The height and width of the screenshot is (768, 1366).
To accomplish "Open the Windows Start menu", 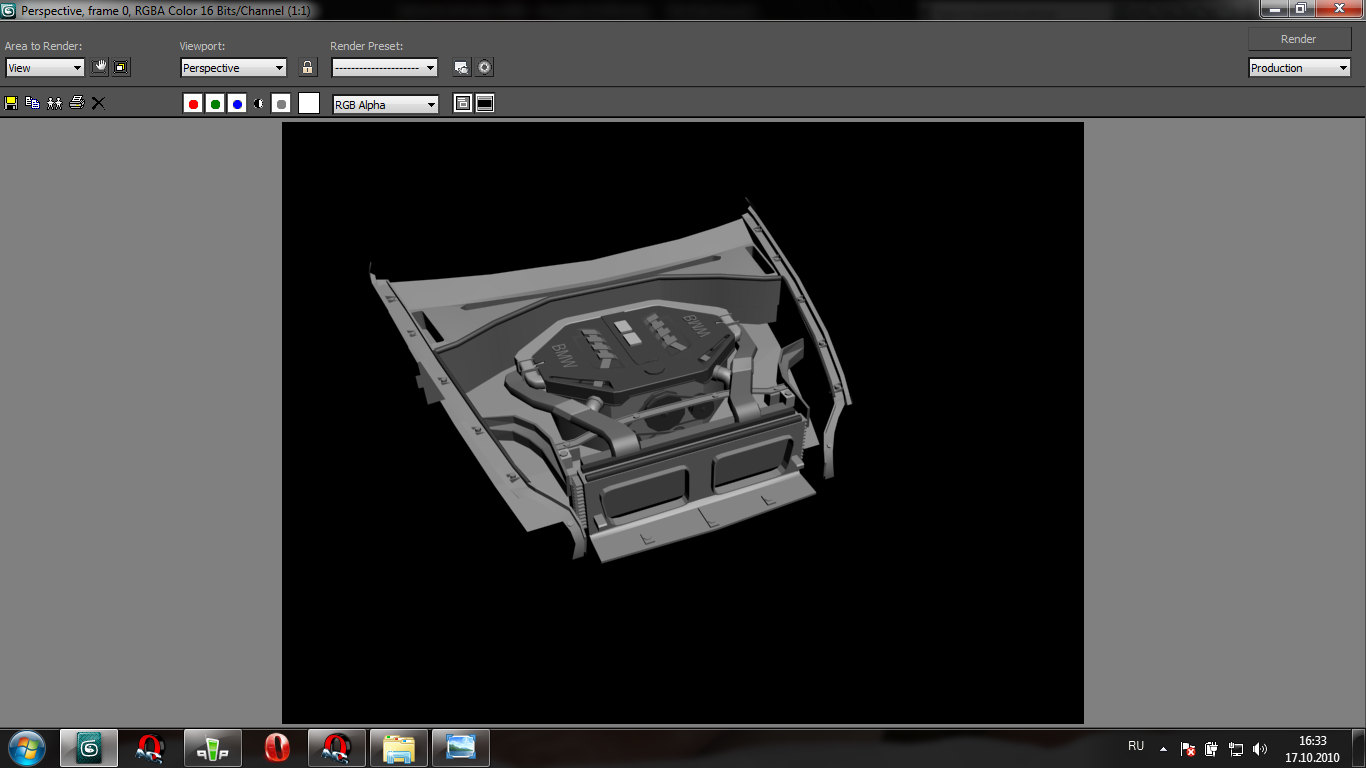I will pos(26,748).
